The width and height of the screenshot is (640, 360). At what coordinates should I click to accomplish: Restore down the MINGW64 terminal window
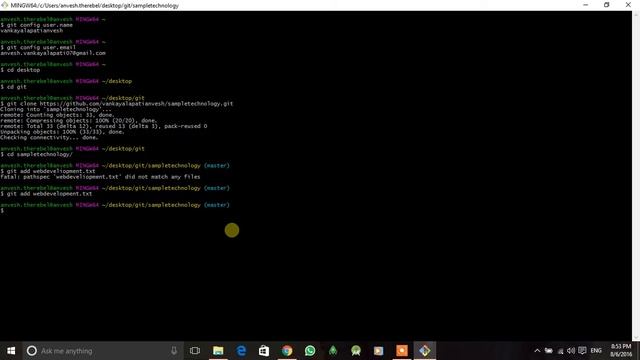(x=607, y=5)
